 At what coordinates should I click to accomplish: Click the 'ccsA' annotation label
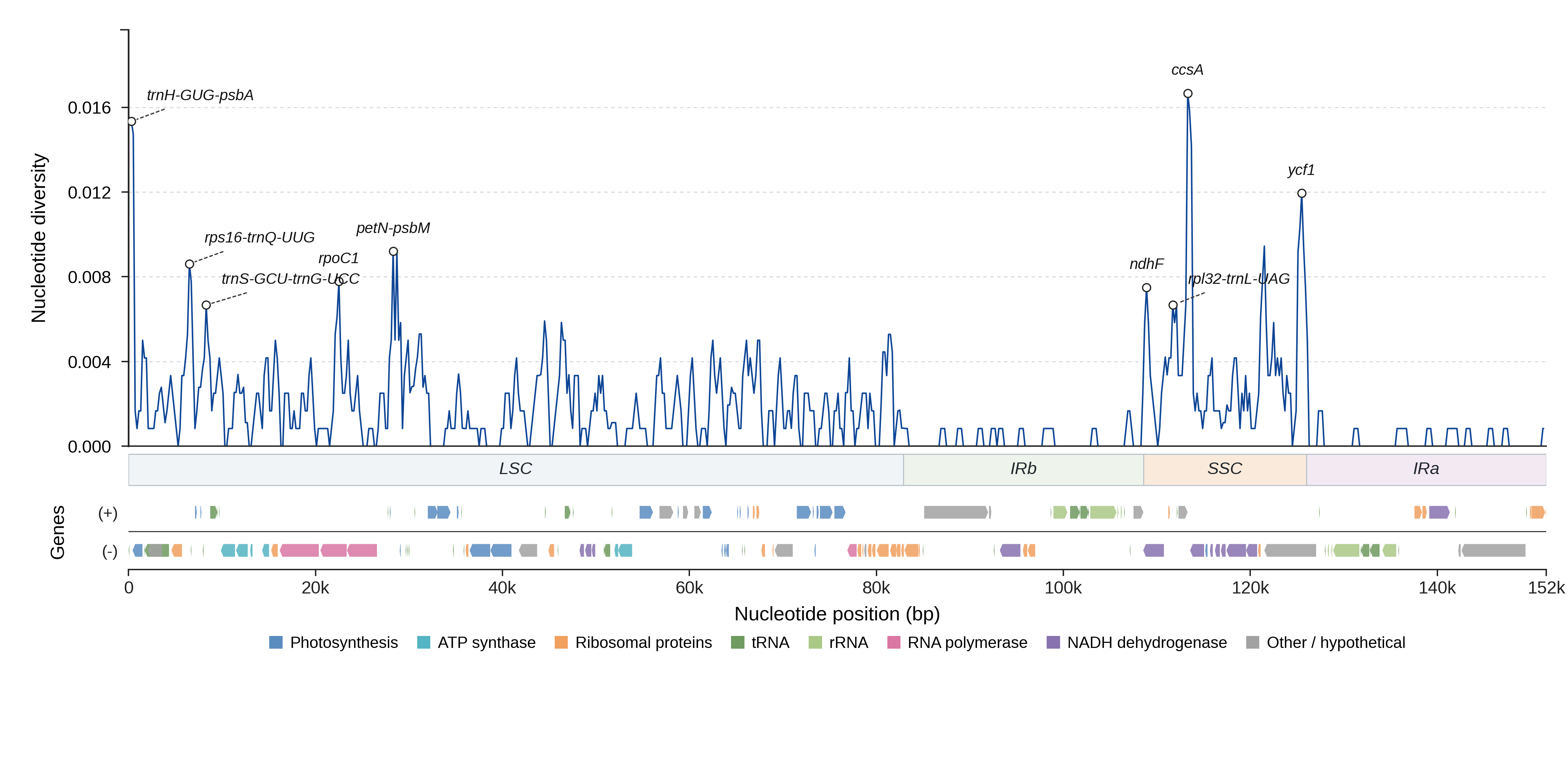(x=1187, y=70)
